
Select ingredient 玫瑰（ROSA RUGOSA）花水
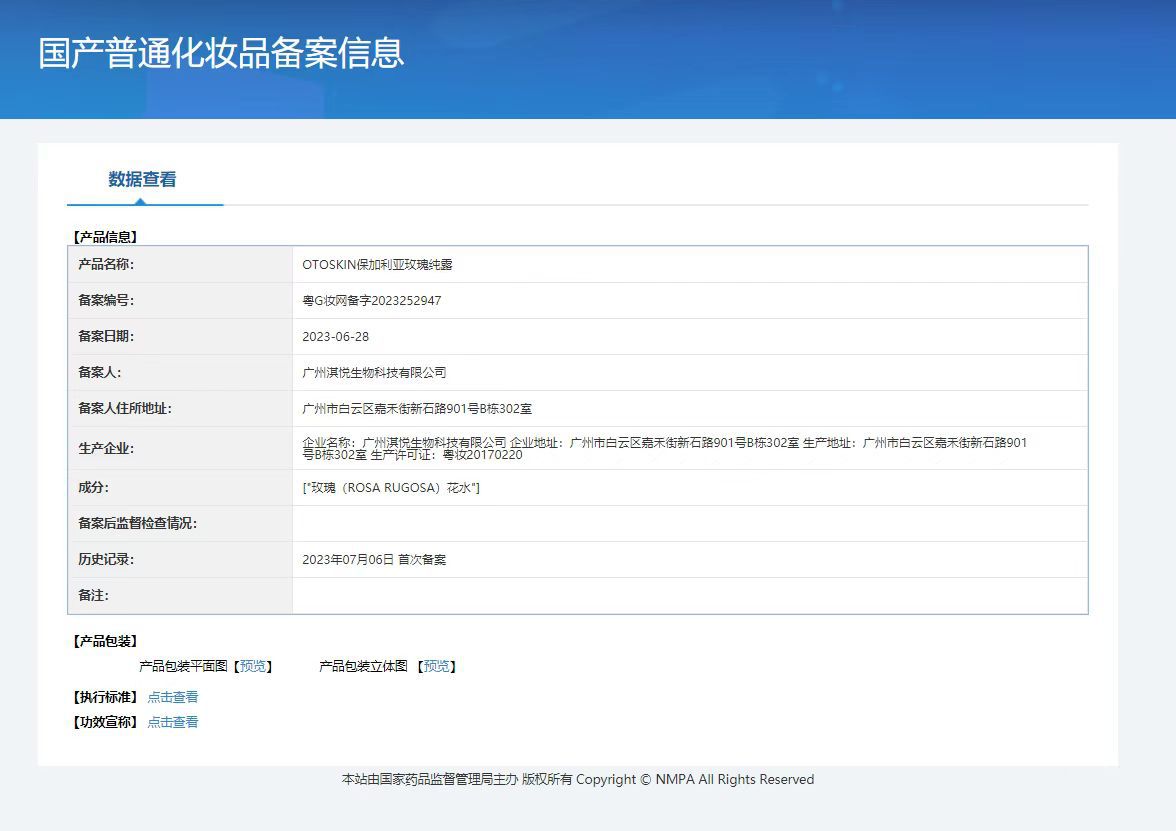[x=391, y=488]
